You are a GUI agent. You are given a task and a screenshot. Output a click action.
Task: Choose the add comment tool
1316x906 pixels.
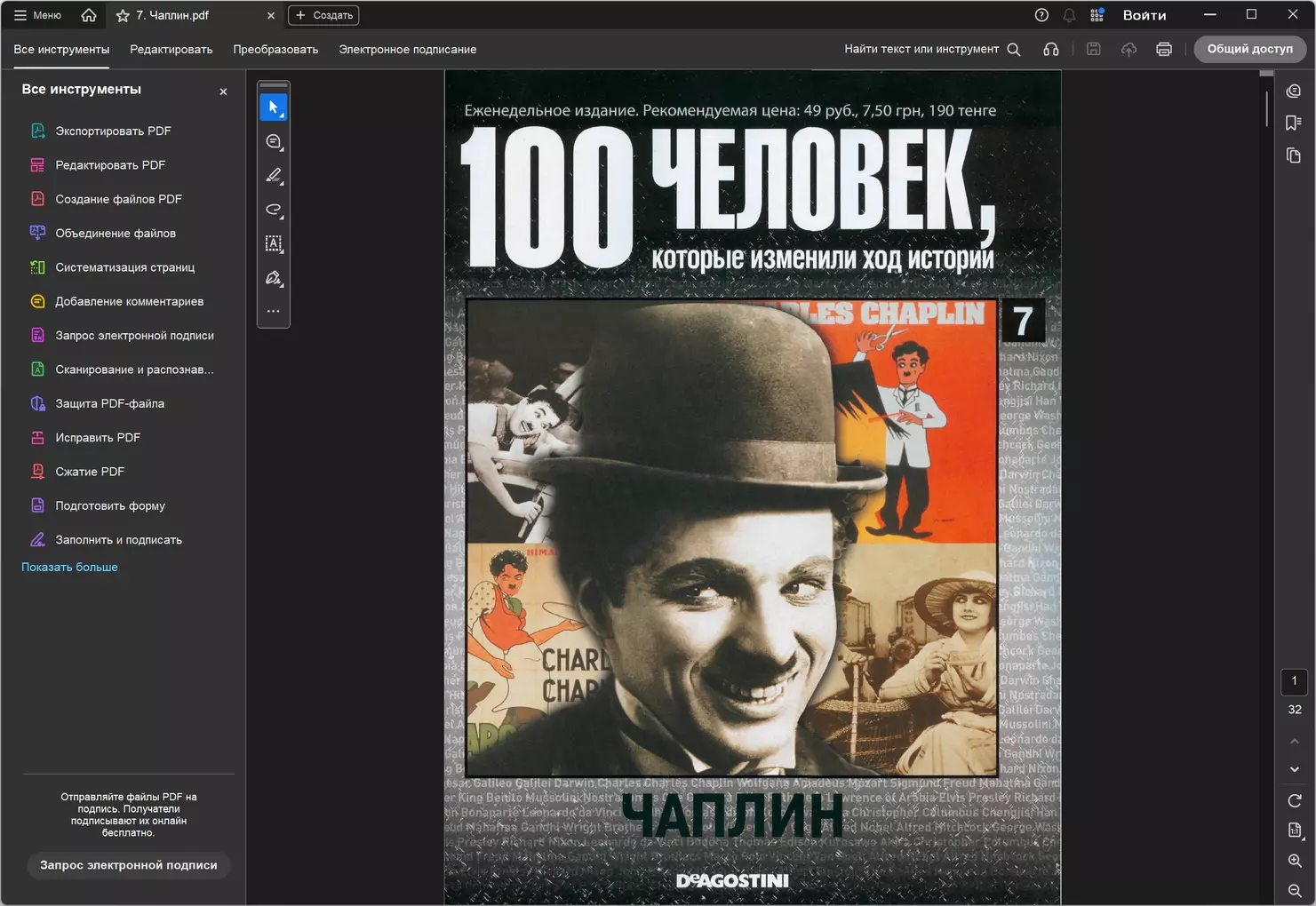[x=274, y=142]
